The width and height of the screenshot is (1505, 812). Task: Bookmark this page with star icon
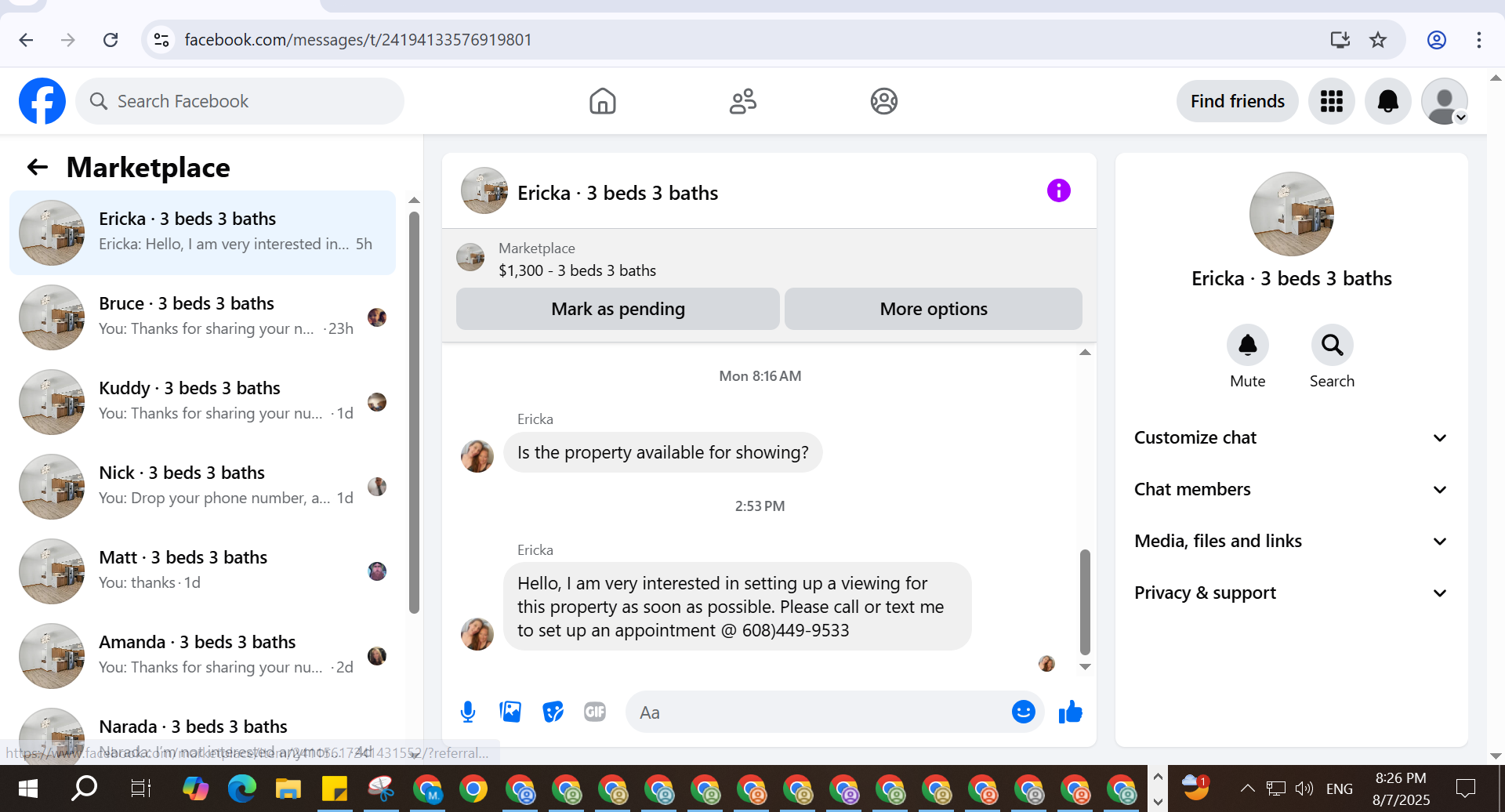coord(1378,40)
